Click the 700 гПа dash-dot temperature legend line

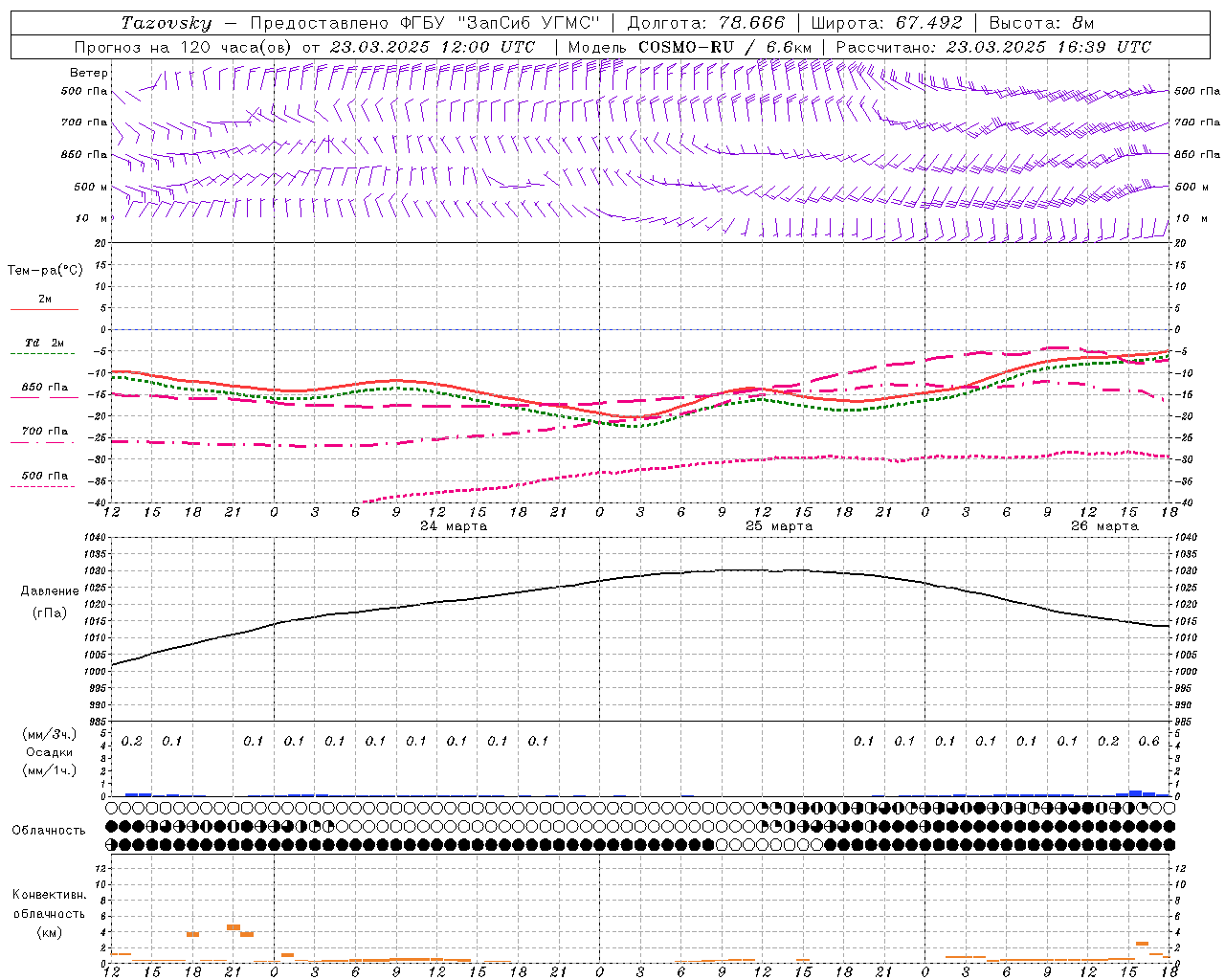(x=42, y=442)
